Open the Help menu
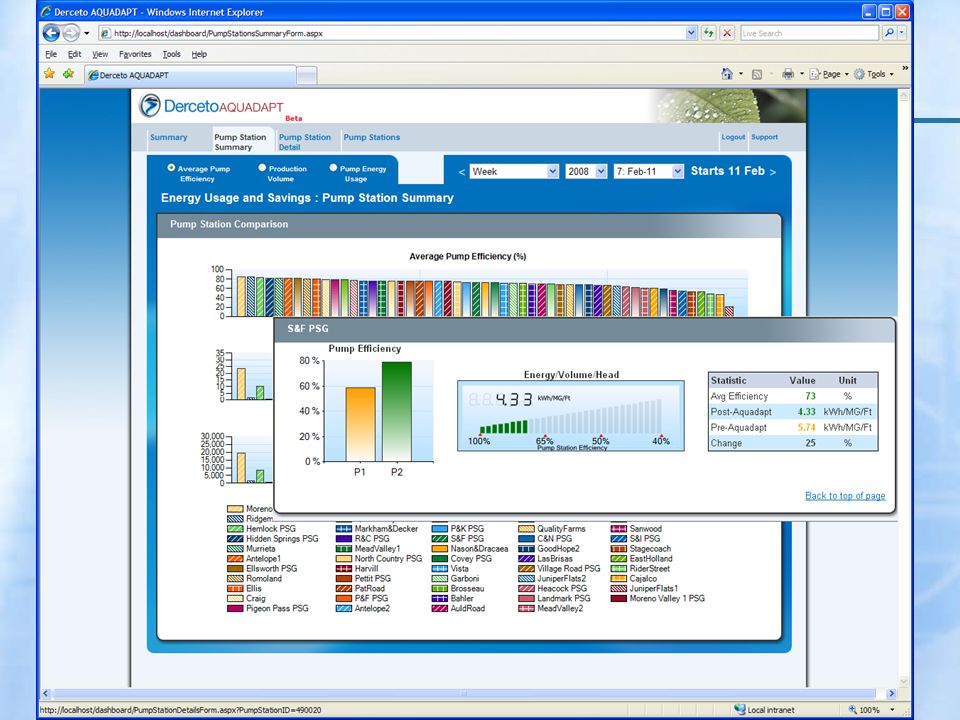This screenshot has width=960, height=720. coord(199,54)
